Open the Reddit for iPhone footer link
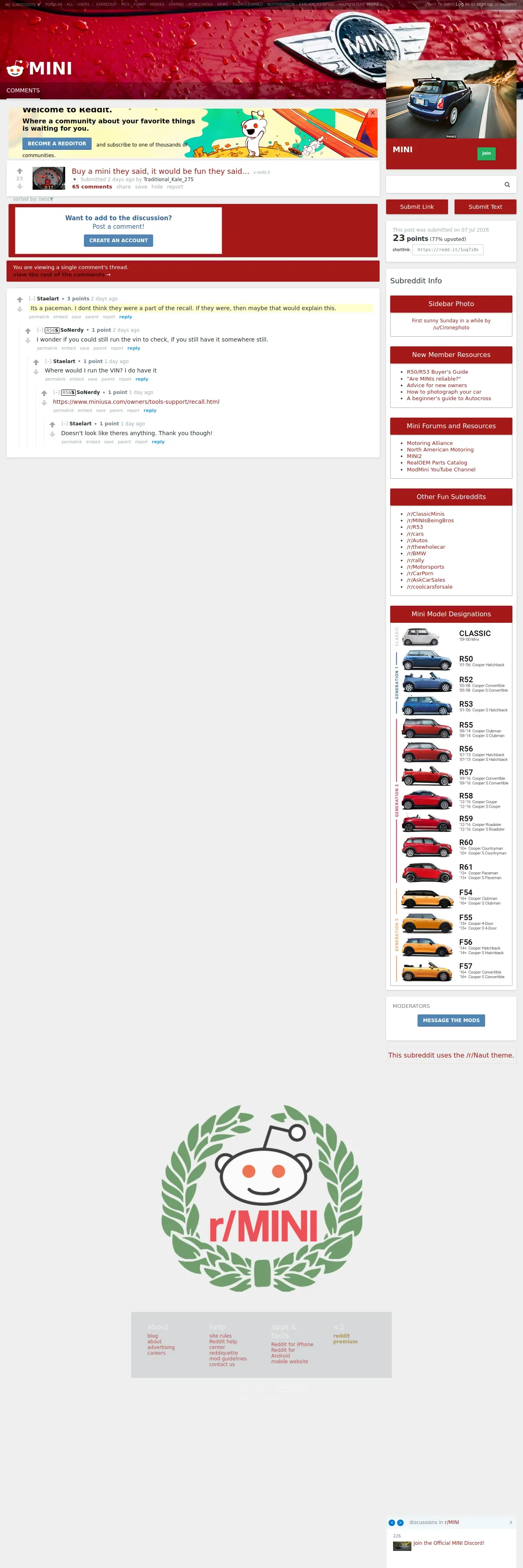The height and width of the screenshot is (1568, 523). tap(292, 1345)
